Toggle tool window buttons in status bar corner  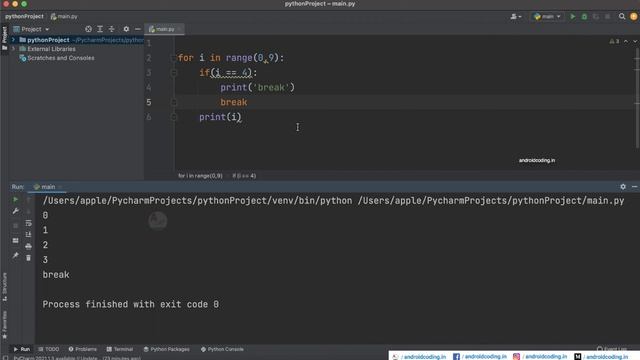[x=5, y=358]
